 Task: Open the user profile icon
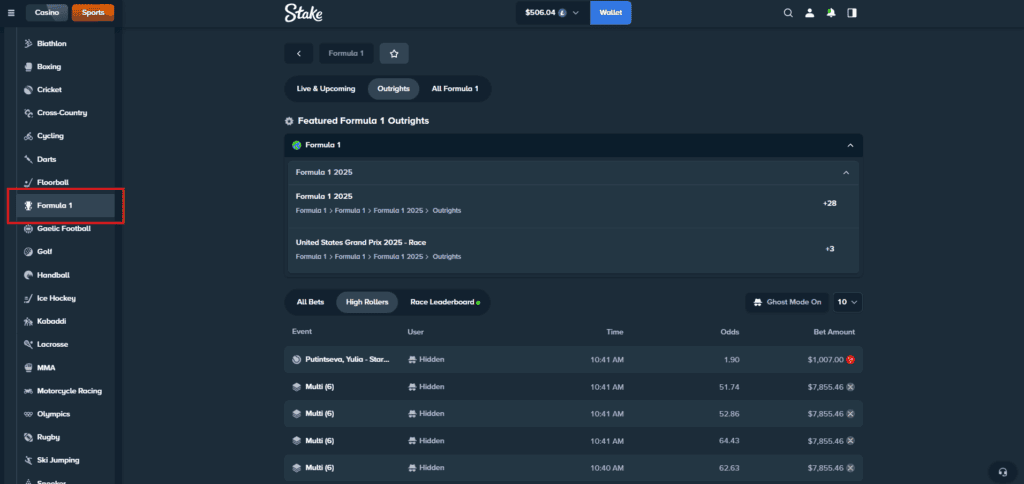coord(810,13)
